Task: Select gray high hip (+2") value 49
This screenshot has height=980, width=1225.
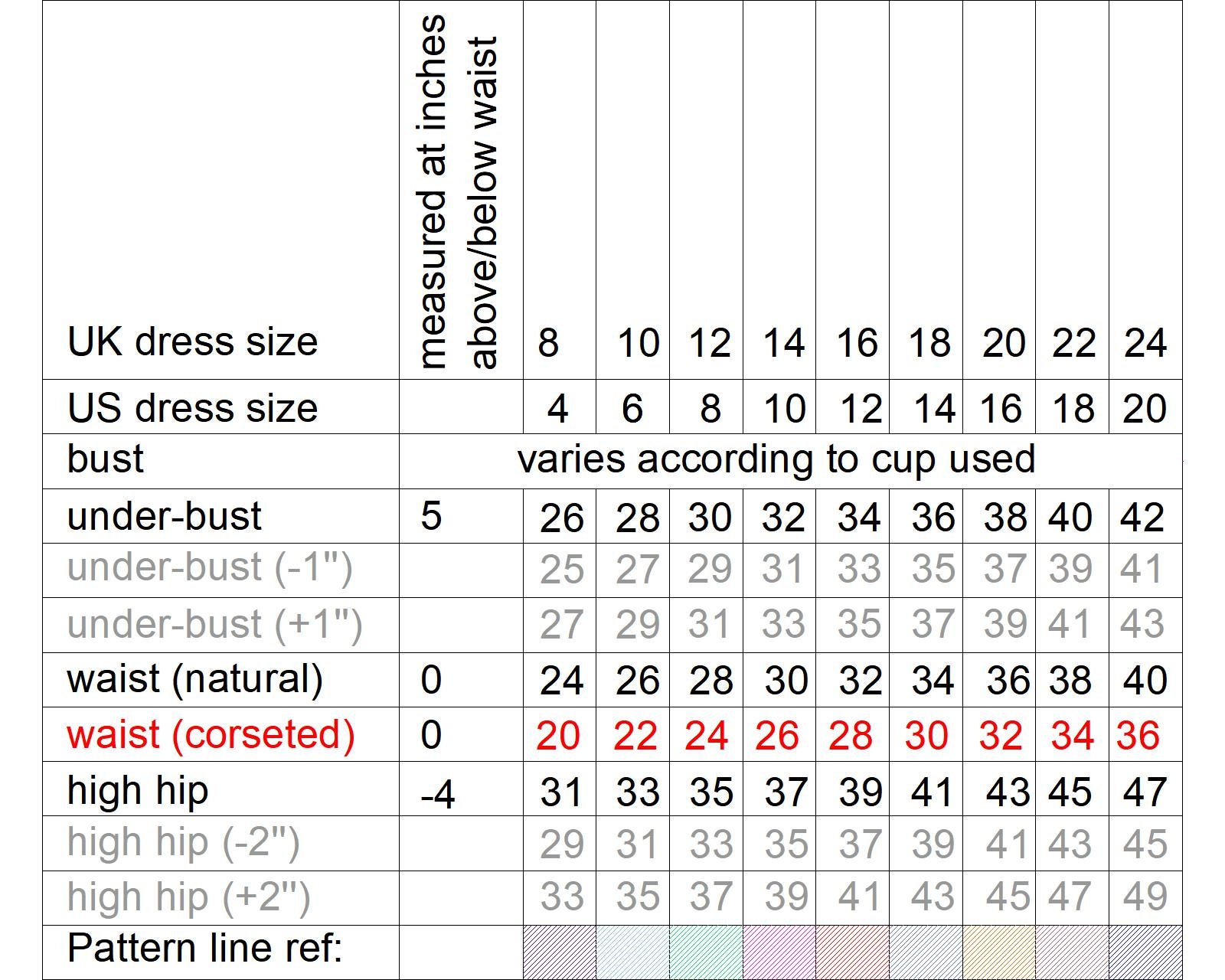Action: 1145,897
